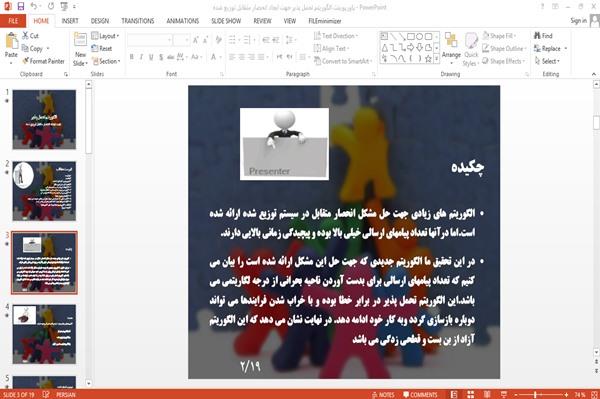Clear all text formatting
The image size is (600, 399).
pyautogui.click(x=218, y=40)
